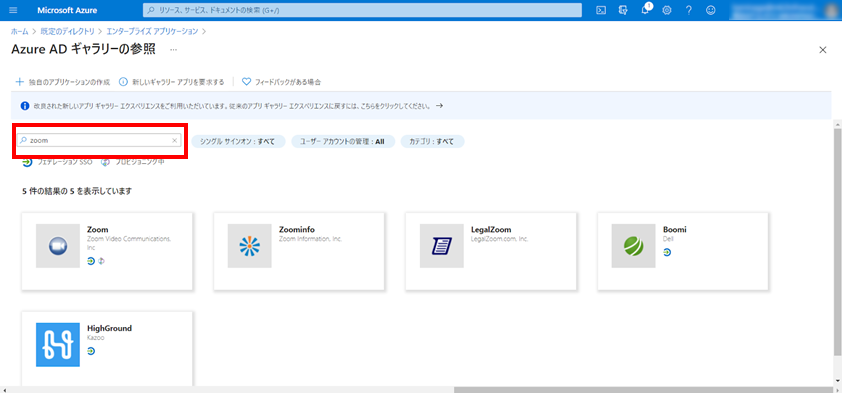Focus the global resource search box
This screenshot has width=842, height=393.
pyautogui.click(x=362, y=10)
